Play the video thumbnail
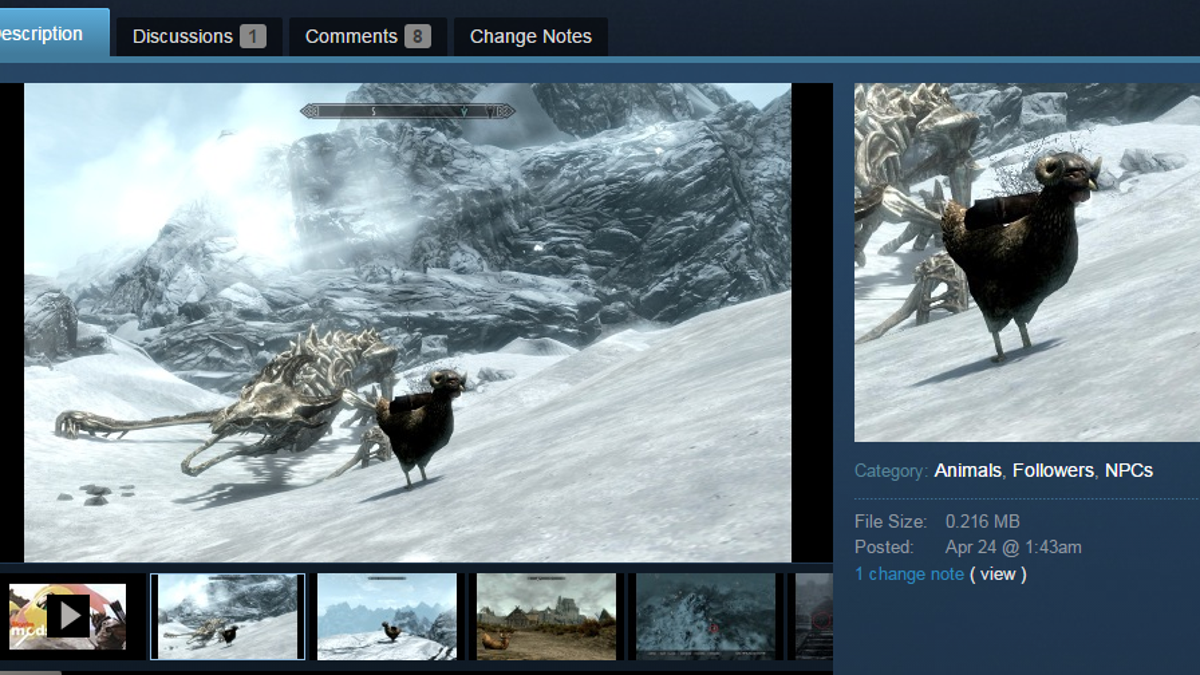The image size is (1200, 675). pyautogui.click(x=67, y=615)
